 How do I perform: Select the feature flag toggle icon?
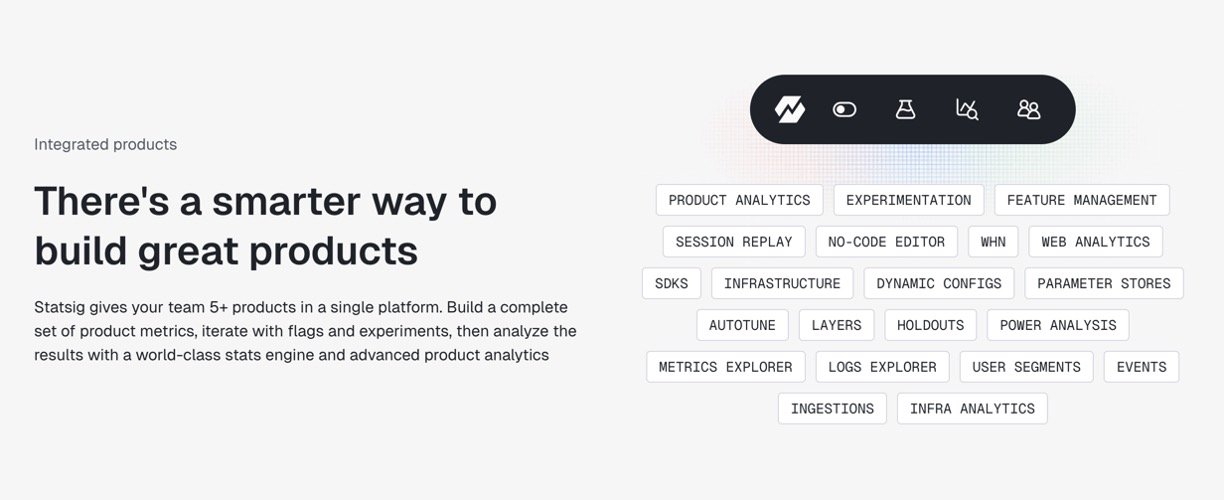coord(845,110)
